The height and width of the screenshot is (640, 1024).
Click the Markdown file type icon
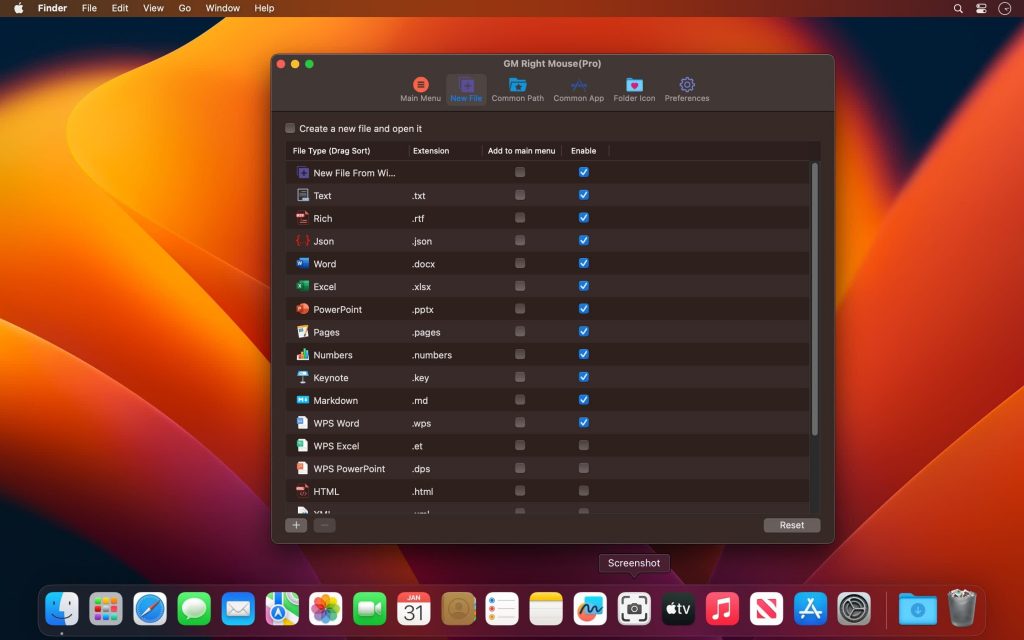[x=302, y=400]
